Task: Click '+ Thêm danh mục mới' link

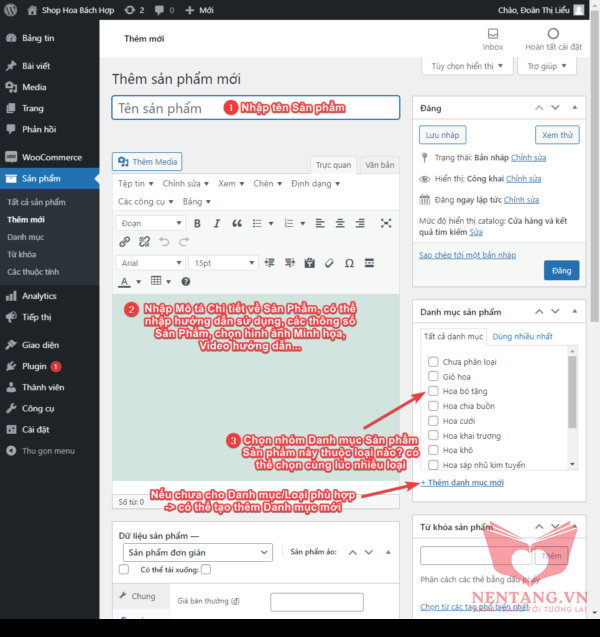Action: click(461, 483)
